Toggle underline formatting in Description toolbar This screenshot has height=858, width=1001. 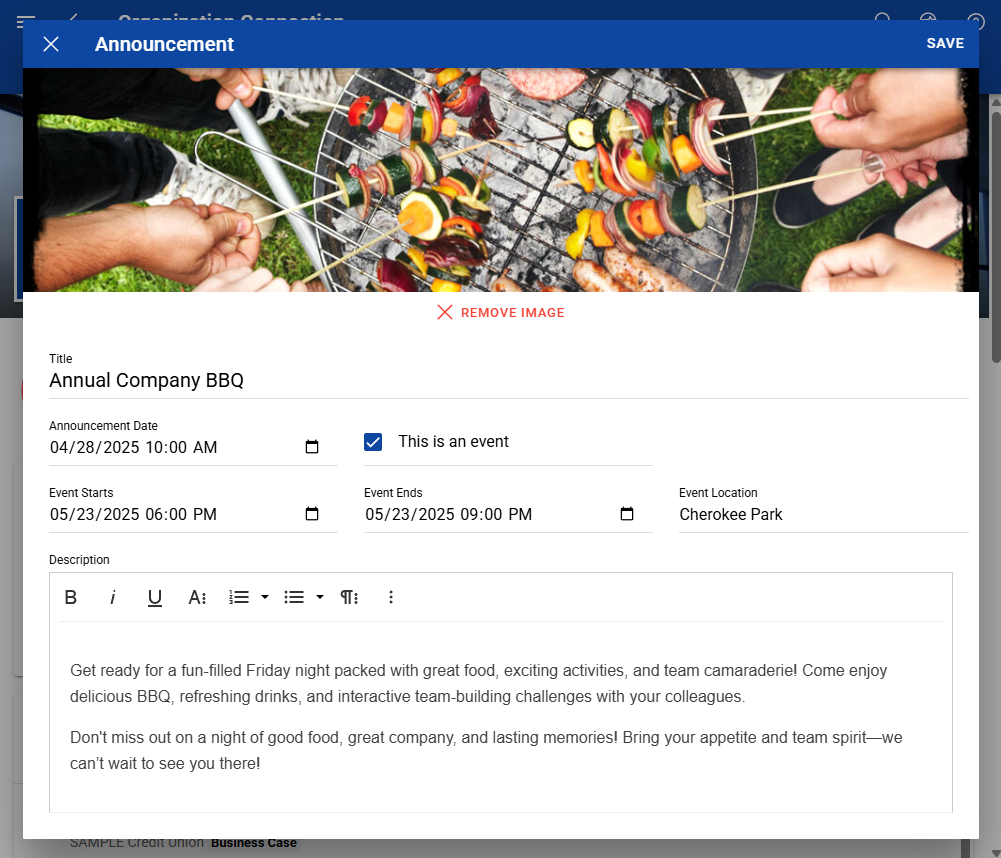click(154, 598)
